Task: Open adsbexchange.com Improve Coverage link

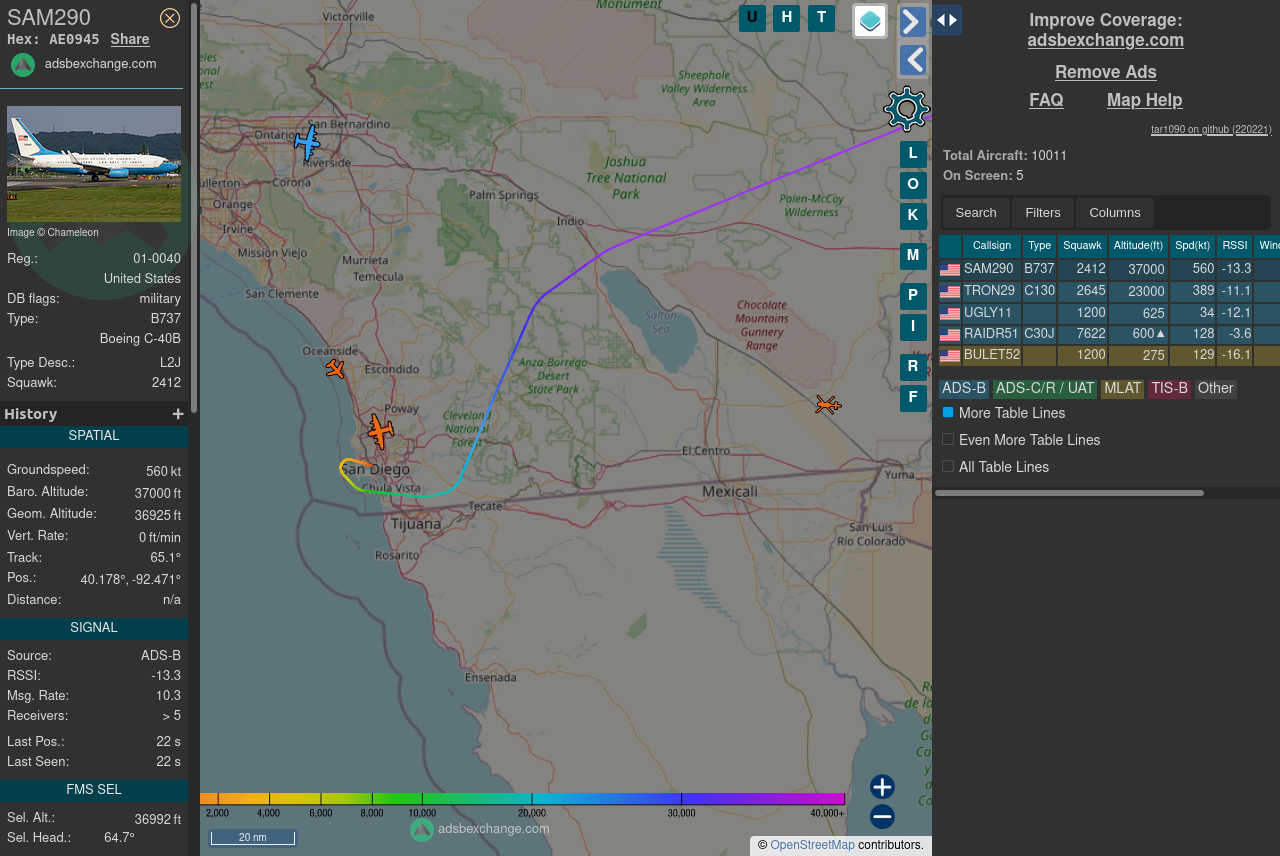Action: coord(1106,40)
